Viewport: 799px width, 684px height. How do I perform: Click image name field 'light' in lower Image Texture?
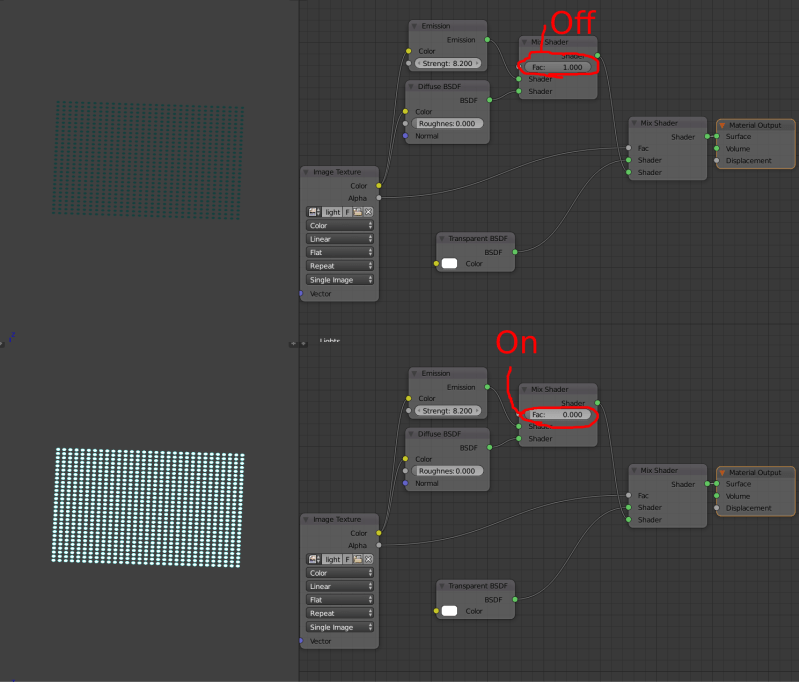coord(332,559)
